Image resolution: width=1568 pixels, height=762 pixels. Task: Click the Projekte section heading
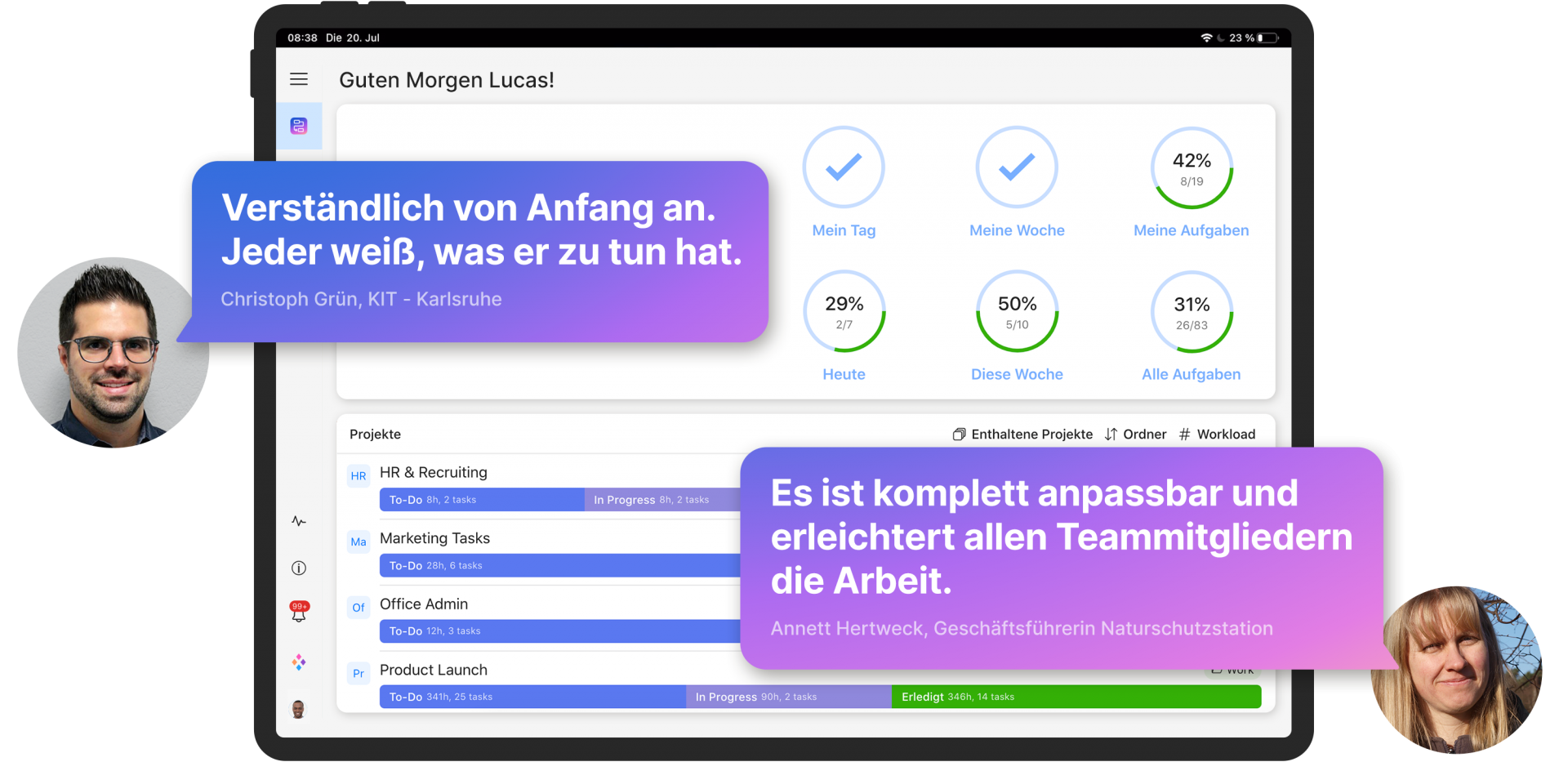[375, 434]
